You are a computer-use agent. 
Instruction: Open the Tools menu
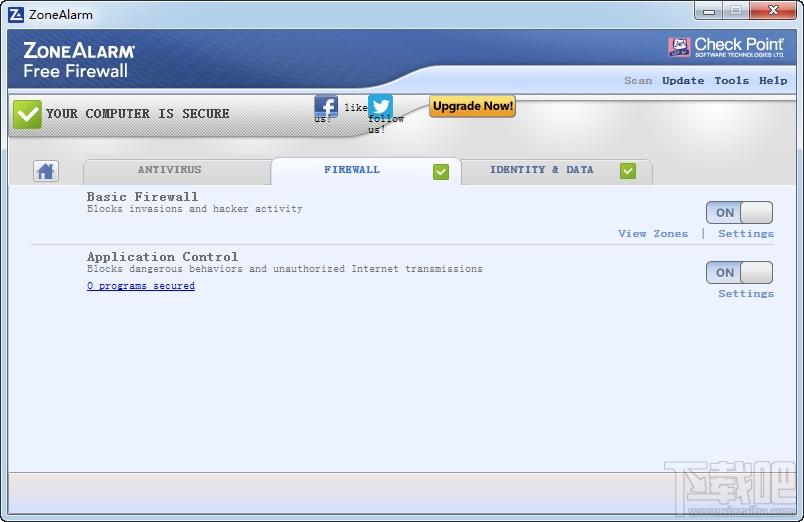[731, 81]
